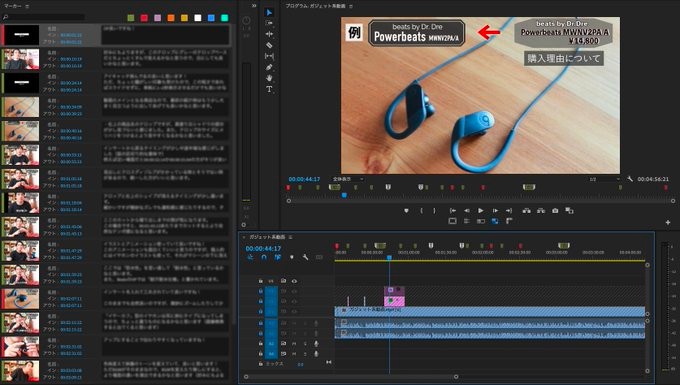This screenshot has width=680, height=385.
Task: Click the red marker color swatch
Action: coord(144,18)
